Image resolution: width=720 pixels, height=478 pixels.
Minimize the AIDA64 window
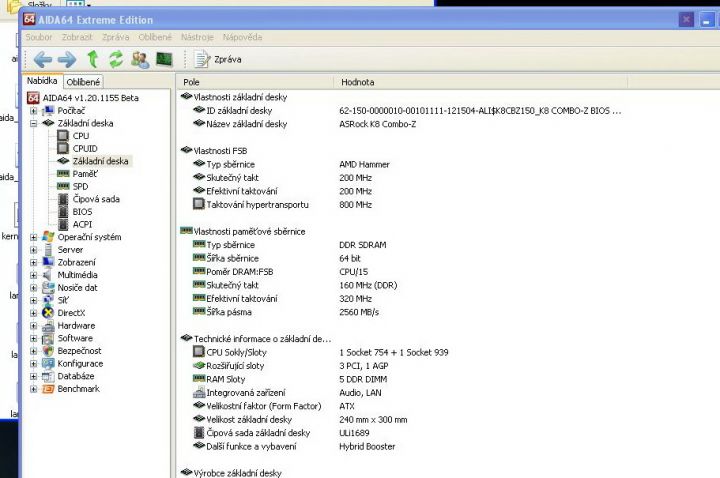coord(707,20)
